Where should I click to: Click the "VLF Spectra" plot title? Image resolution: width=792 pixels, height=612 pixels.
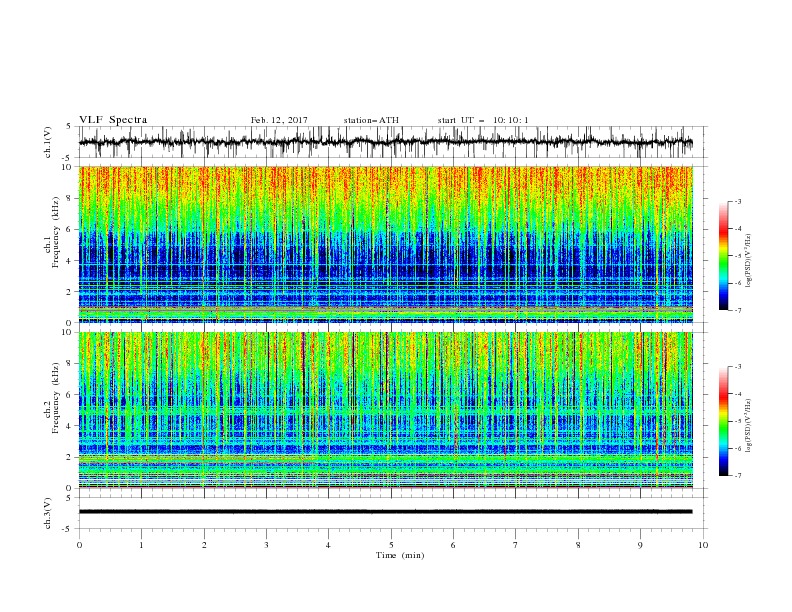[x=113, y=120]
